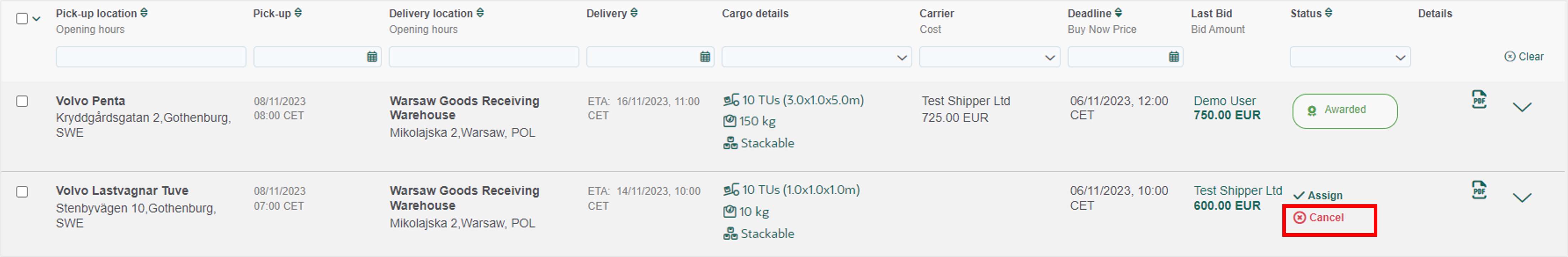Screen dimensions: 1568x257
Task: Select the Volvo Lastvagnar Tuve row checkbox
Action: click(22, 192)
